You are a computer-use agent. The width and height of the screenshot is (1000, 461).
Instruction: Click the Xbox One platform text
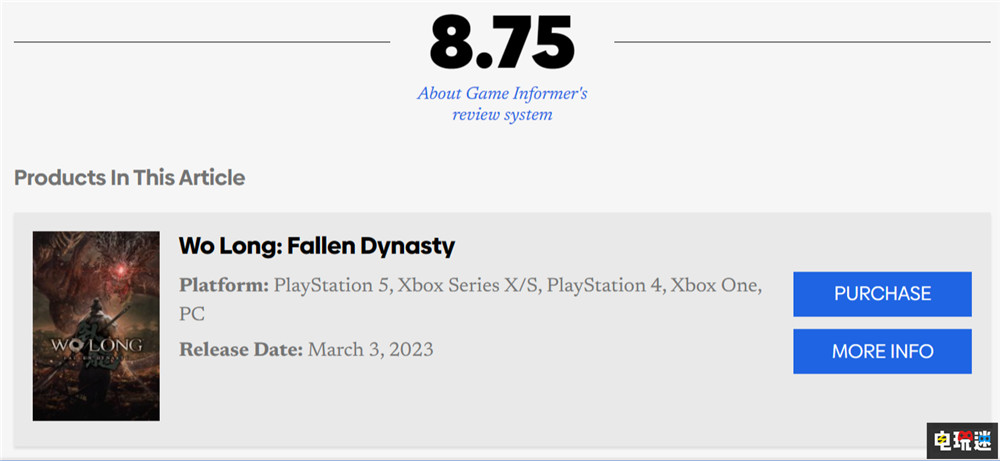click(716, 287)
